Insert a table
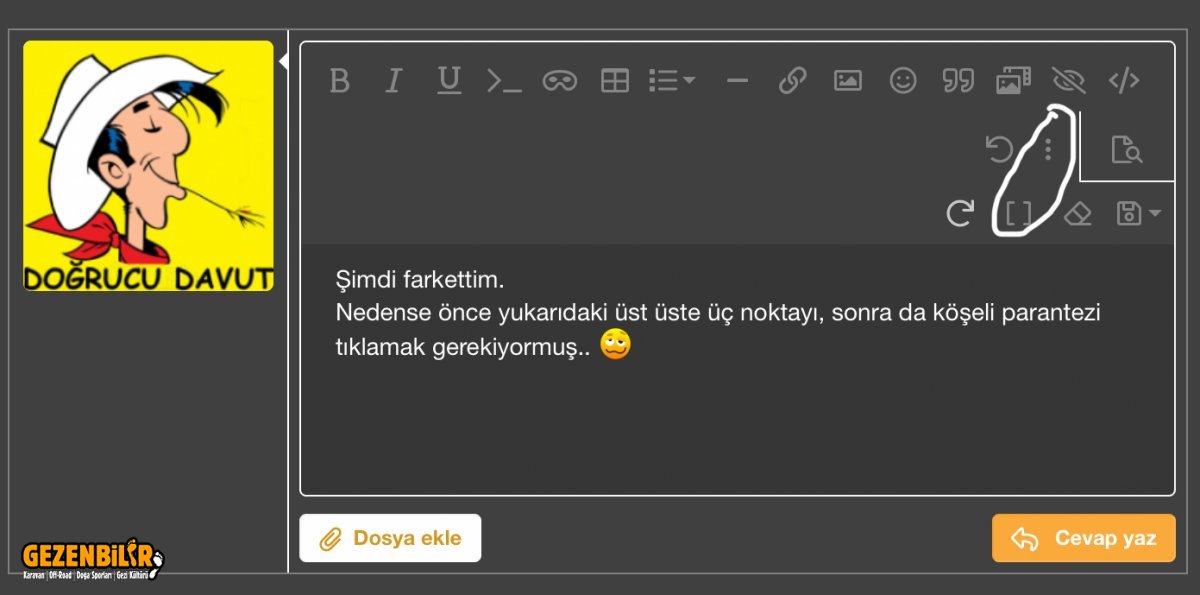1200x595 pixels. 614,80
